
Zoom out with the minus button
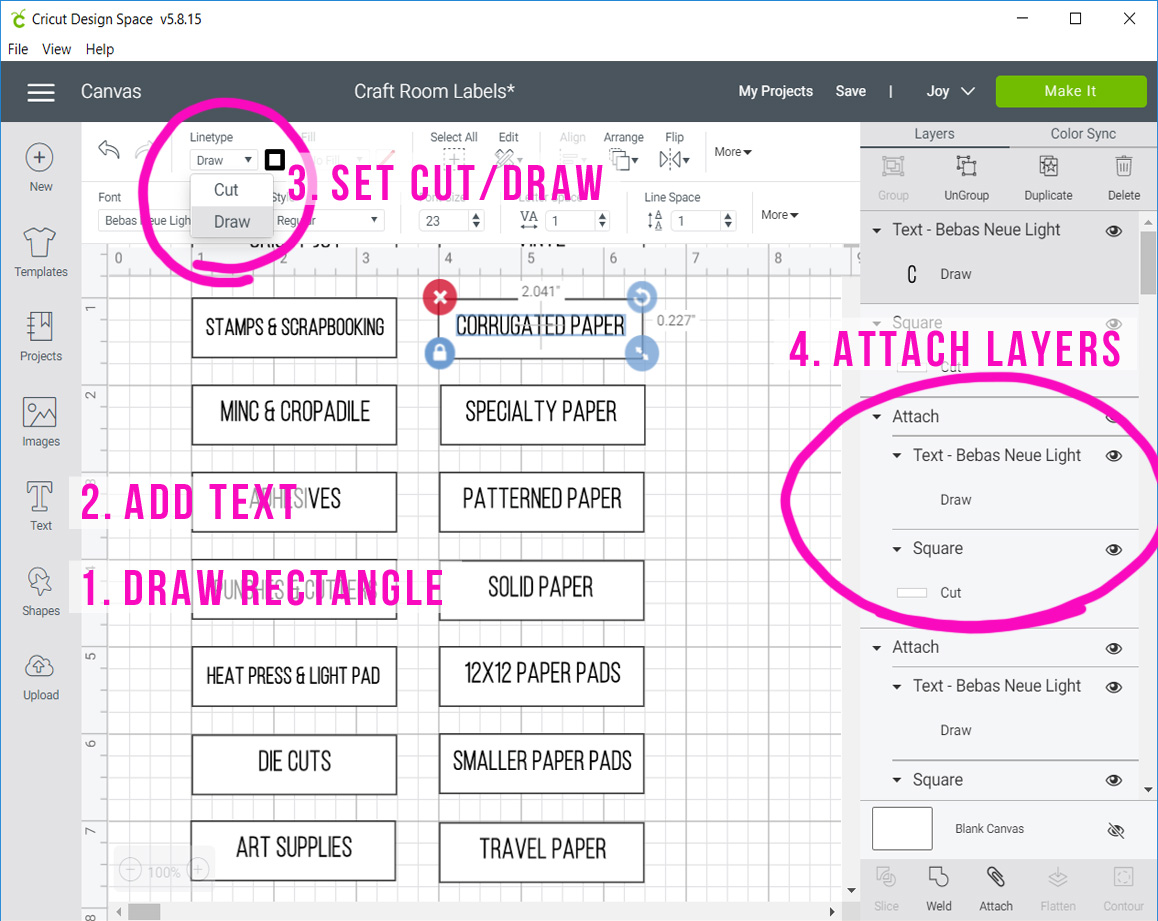pyautogui.click(x=130, y=870)
